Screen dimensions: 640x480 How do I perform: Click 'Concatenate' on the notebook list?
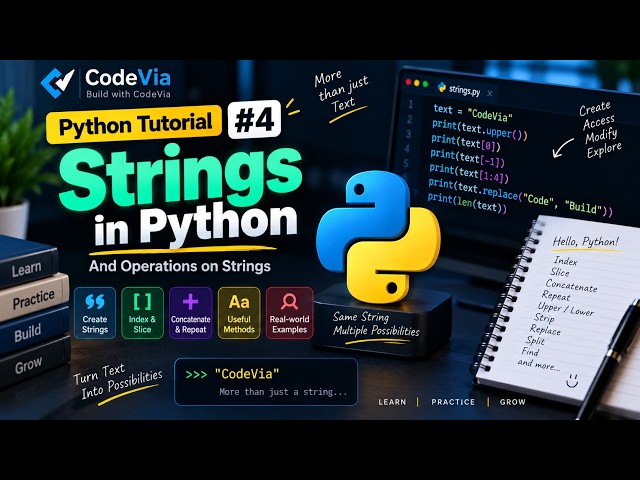(571, 286)
